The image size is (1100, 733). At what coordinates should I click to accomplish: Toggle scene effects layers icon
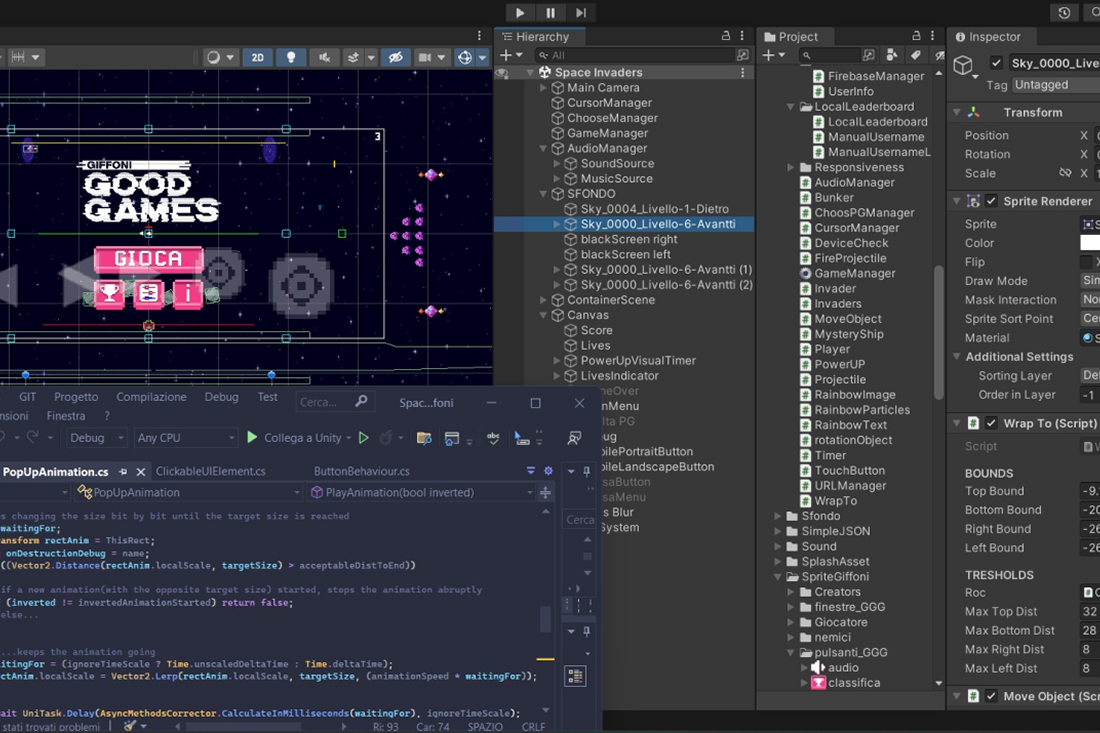(x=354, y=58)
